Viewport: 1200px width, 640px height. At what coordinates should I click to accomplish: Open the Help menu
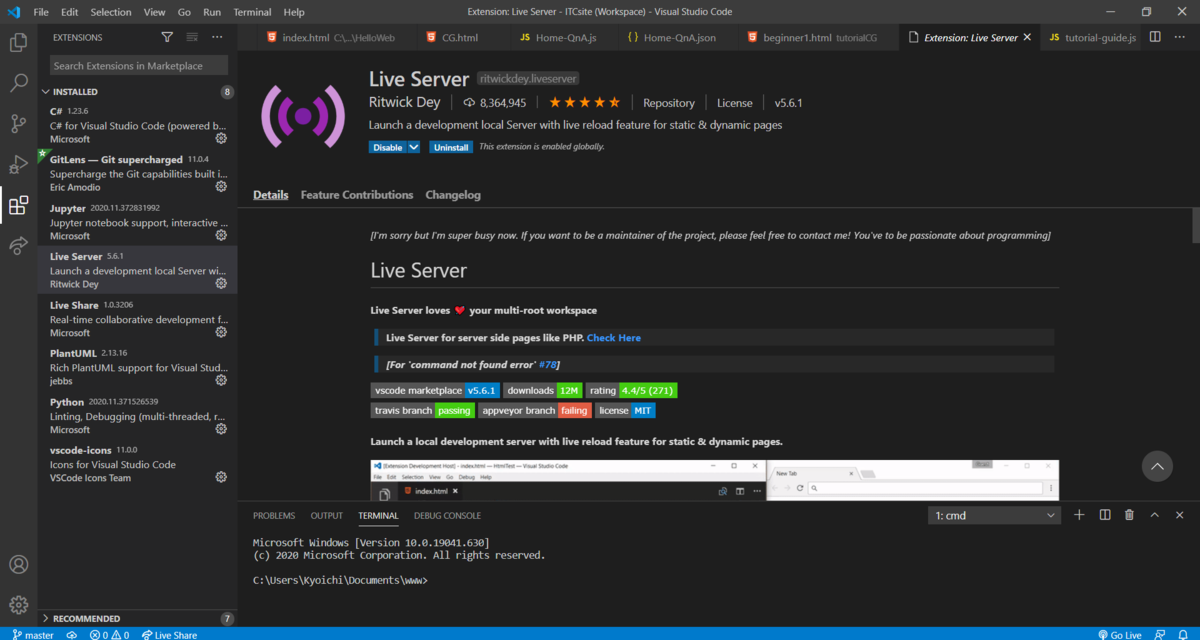pyautogui.click(x=294, y=12)
